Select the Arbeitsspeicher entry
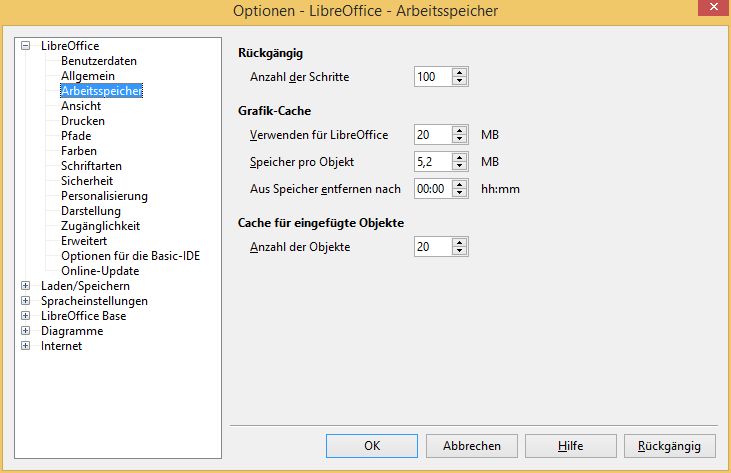The image size is (731, 473). 102,91
